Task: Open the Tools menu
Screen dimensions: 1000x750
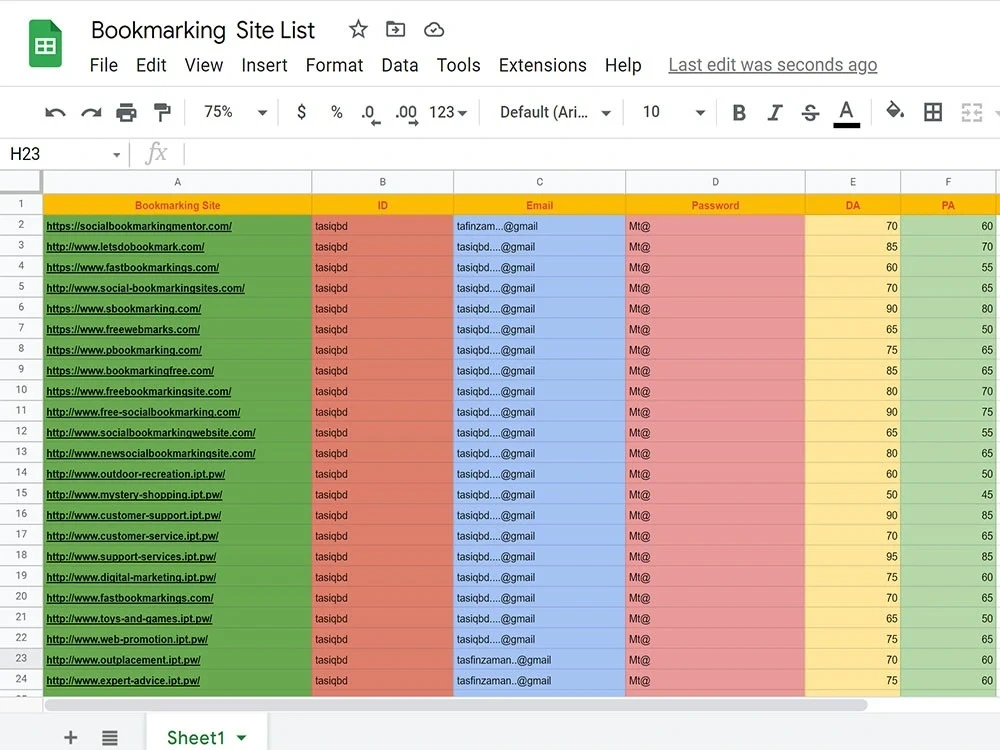Action: tap(459, 65)
